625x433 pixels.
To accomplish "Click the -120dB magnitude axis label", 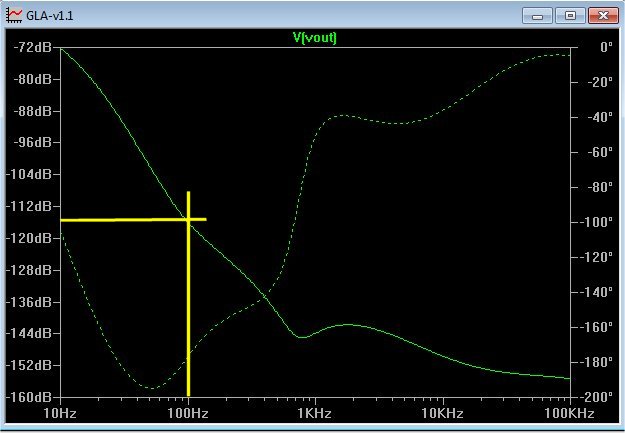I will pos(29,238).
